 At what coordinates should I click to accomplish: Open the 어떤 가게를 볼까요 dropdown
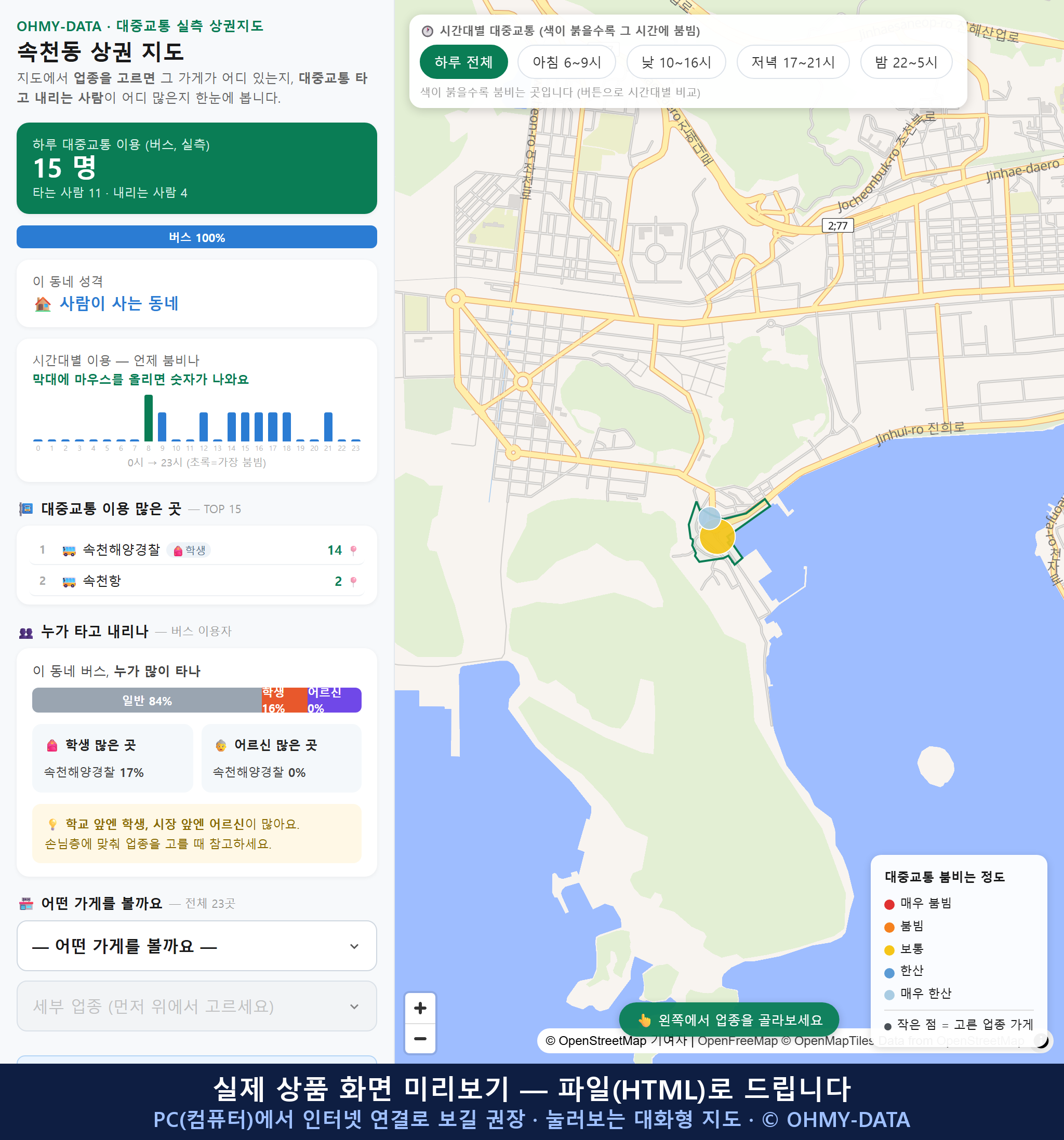(197, 946)
